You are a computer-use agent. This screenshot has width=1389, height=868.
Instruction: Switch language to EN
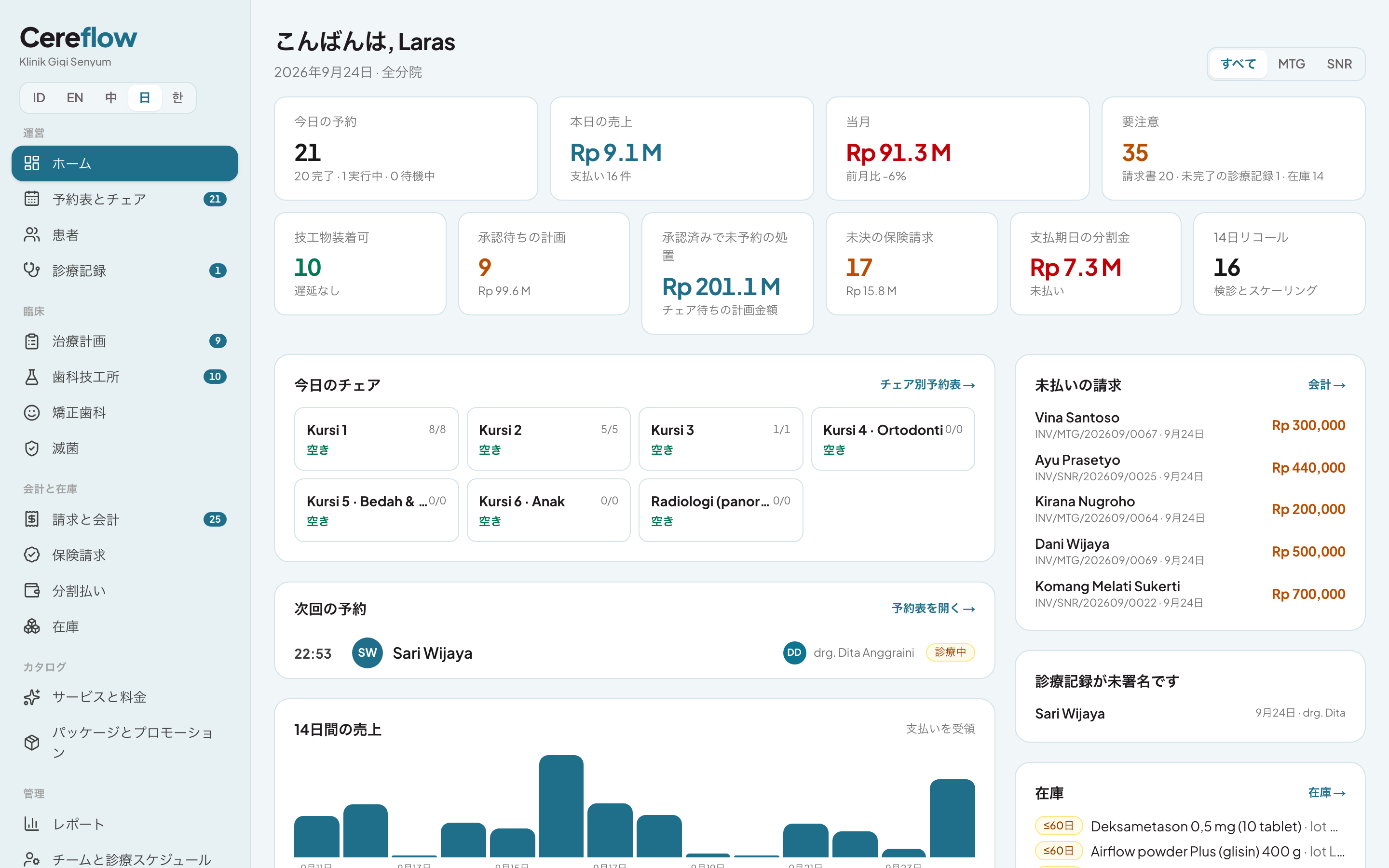click(x=75, y=97)
